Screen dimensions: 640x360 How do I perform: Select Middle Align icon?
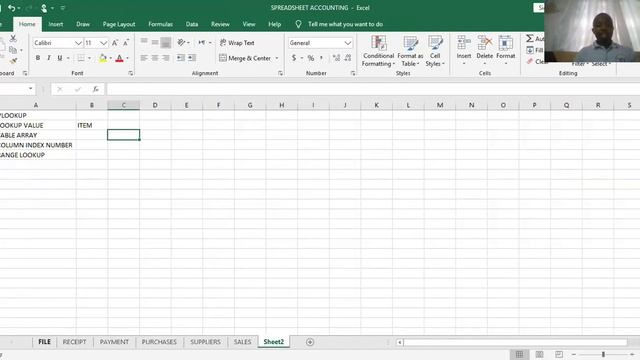tap(155, 42)
